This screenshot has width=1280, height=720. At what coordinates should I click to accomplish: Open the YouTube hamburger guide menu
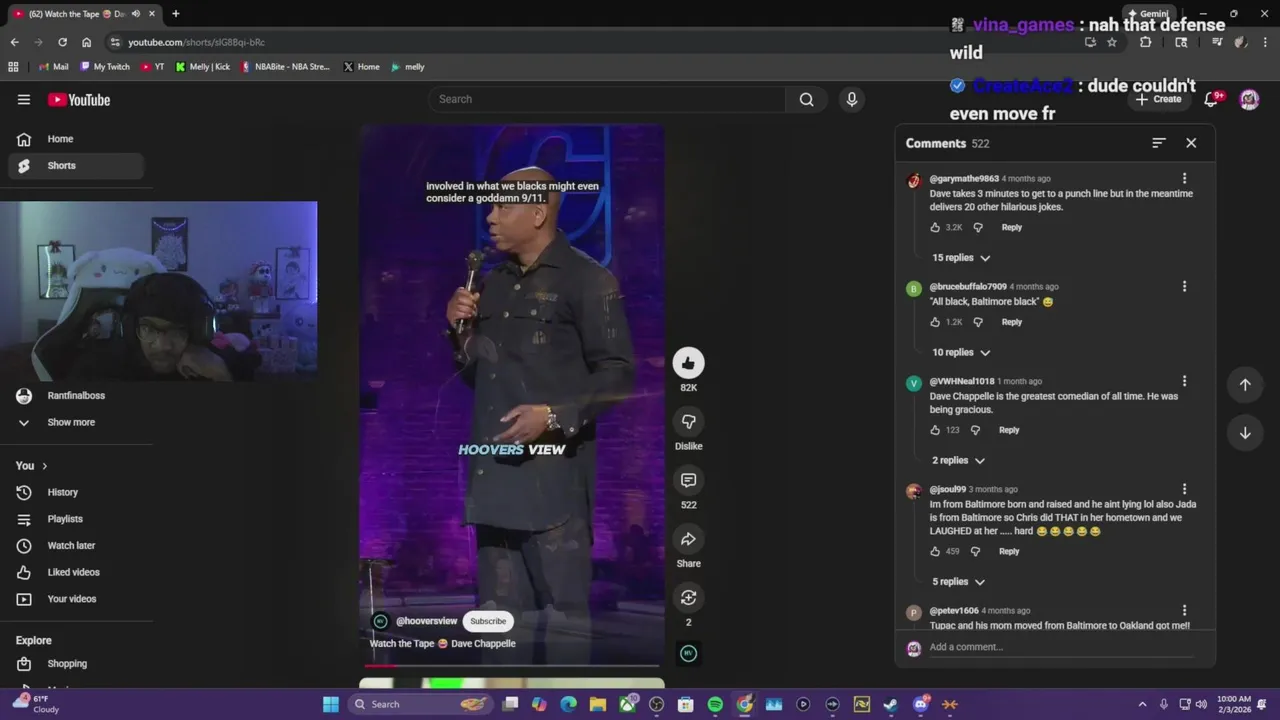24,99
